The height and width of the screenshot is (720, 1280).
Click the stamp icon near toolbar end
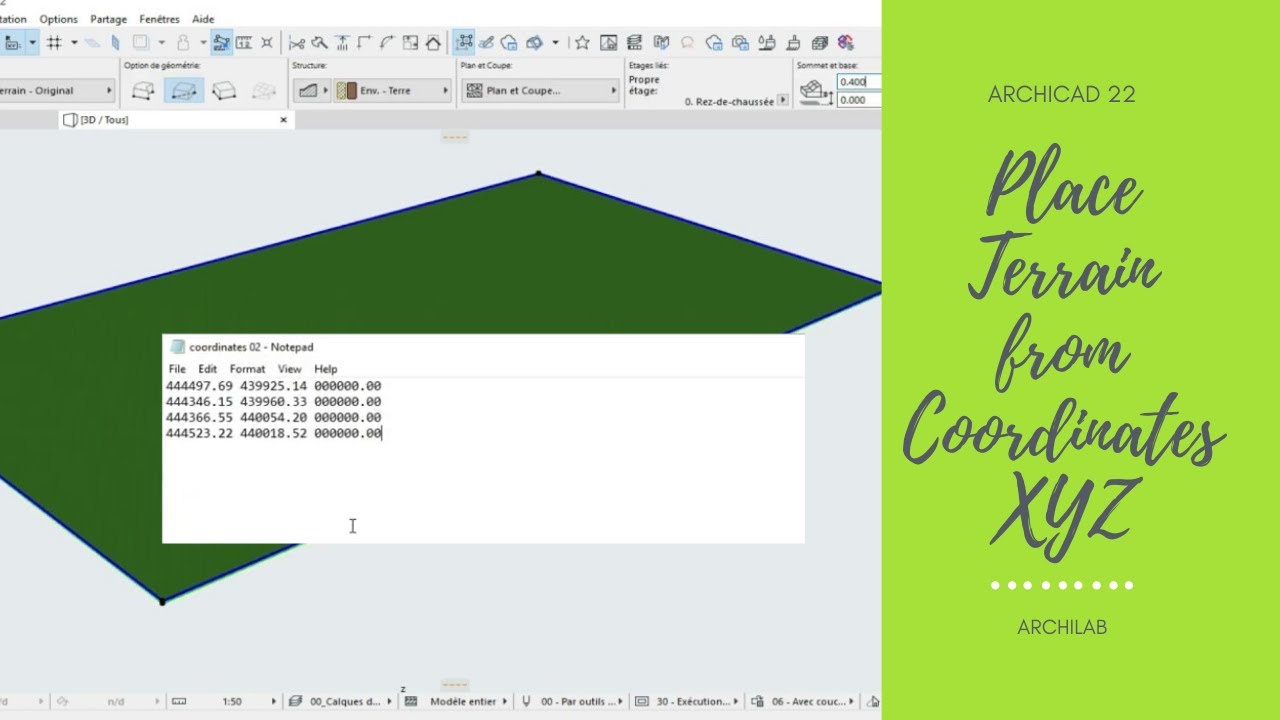[x=793, y=42]
